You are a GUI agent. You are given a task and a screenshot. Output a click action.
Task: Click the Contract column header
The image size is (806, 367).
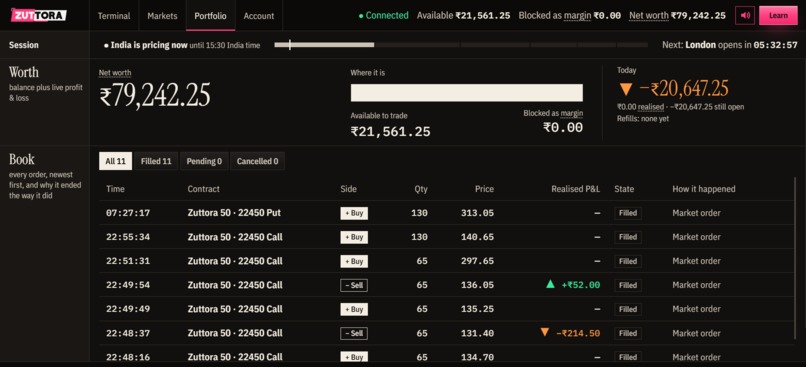click(x=204, y=189)
